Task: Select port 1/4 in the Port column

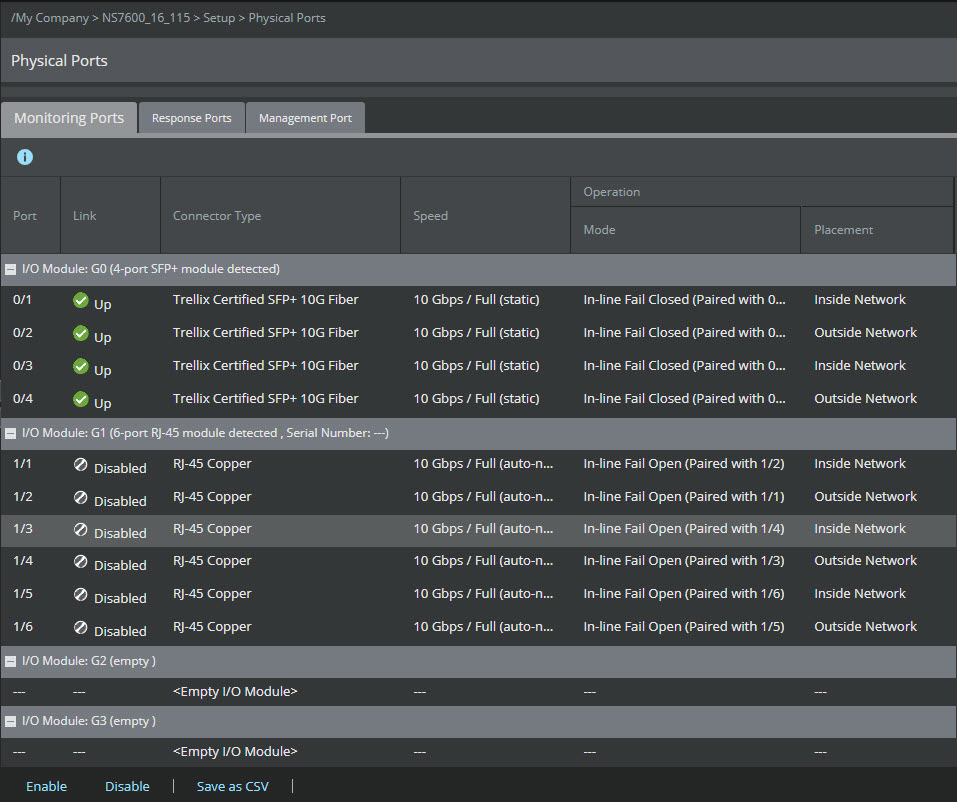Action: click(23, 560)
